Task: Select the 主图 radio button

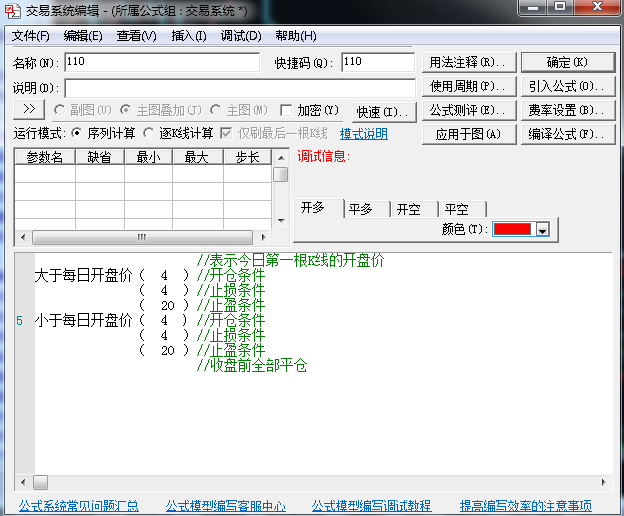Action: tap(216, 110)
